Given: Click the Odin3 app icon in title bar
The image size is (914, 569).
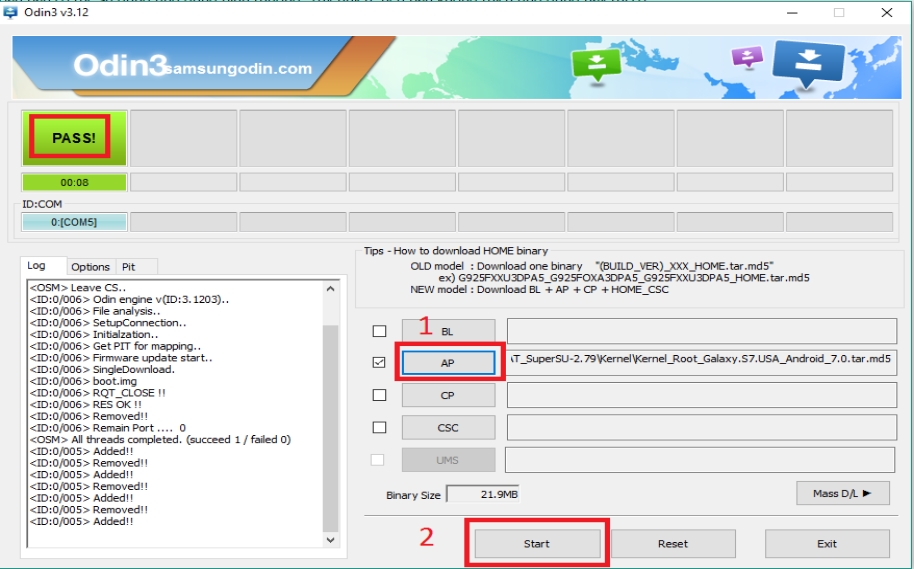Looking at the screenshot, I should [x=10, y=12].
